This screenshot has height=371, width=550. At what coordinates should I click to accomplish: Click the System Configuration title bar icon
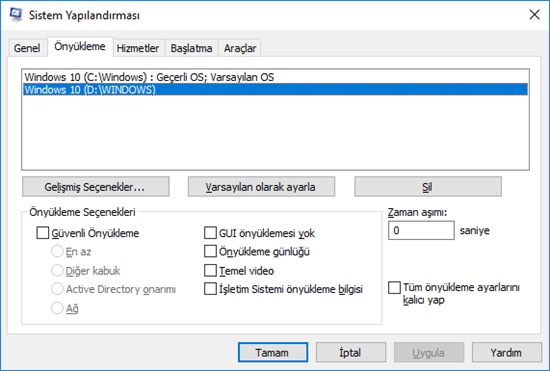coord(16,15)
